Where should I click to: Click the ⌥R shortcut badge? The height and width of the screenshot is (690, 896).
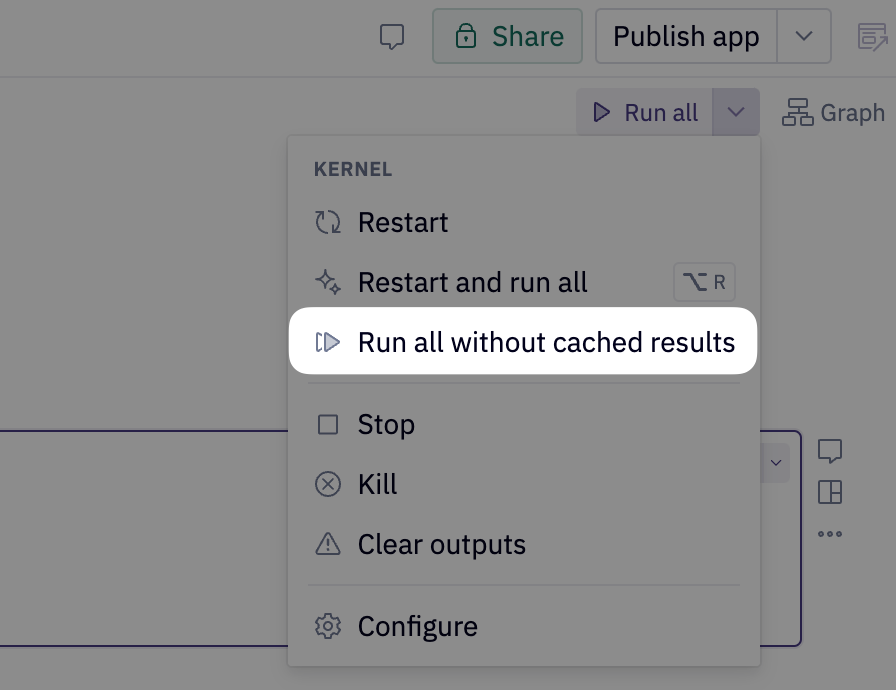pos(704,282)
